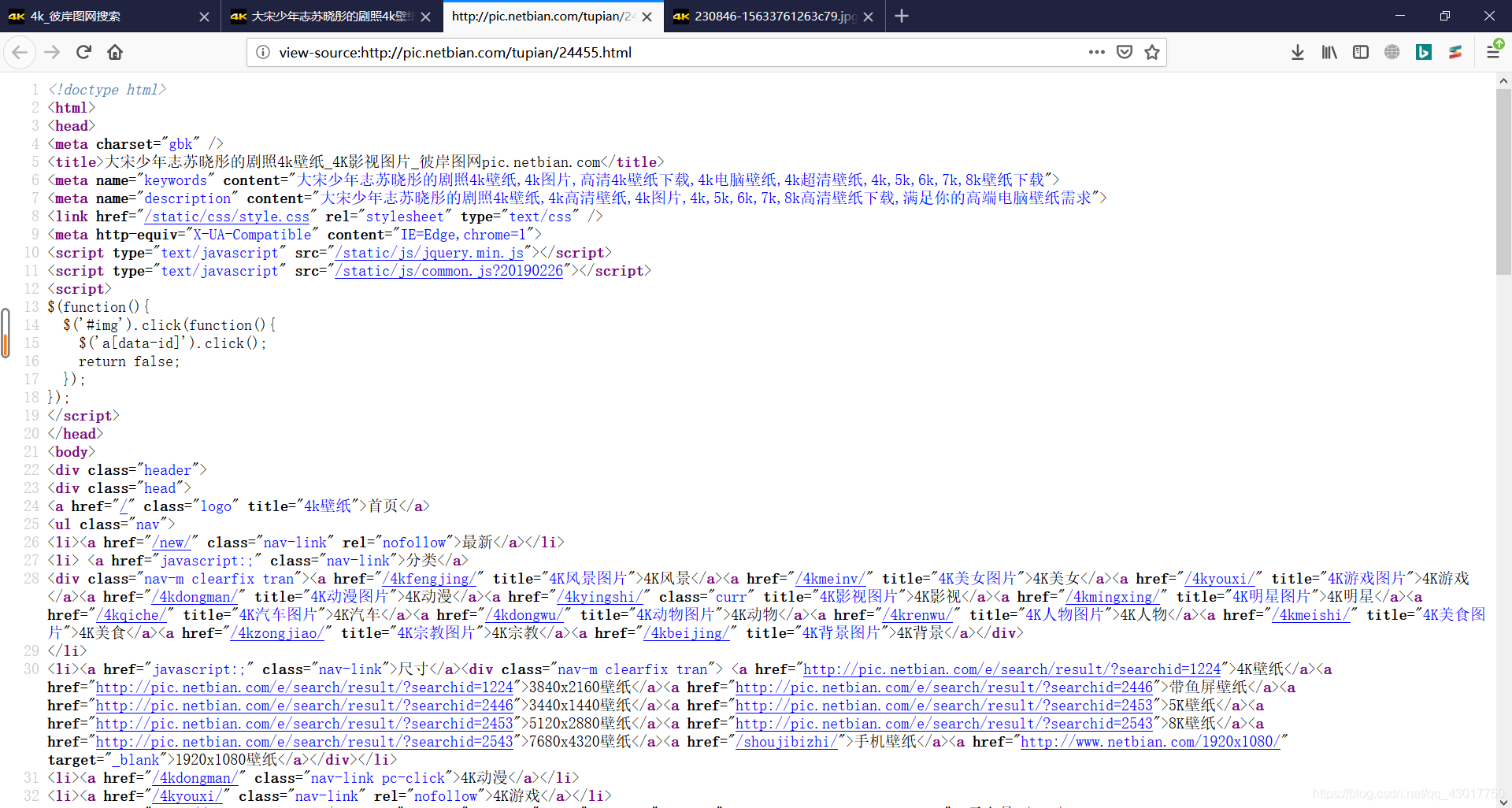Image resolution: width=1512 pixels, height=808 pixels.
Task: Close the 4k_彼岸图网搜索 tab
Action: (204, 17)
